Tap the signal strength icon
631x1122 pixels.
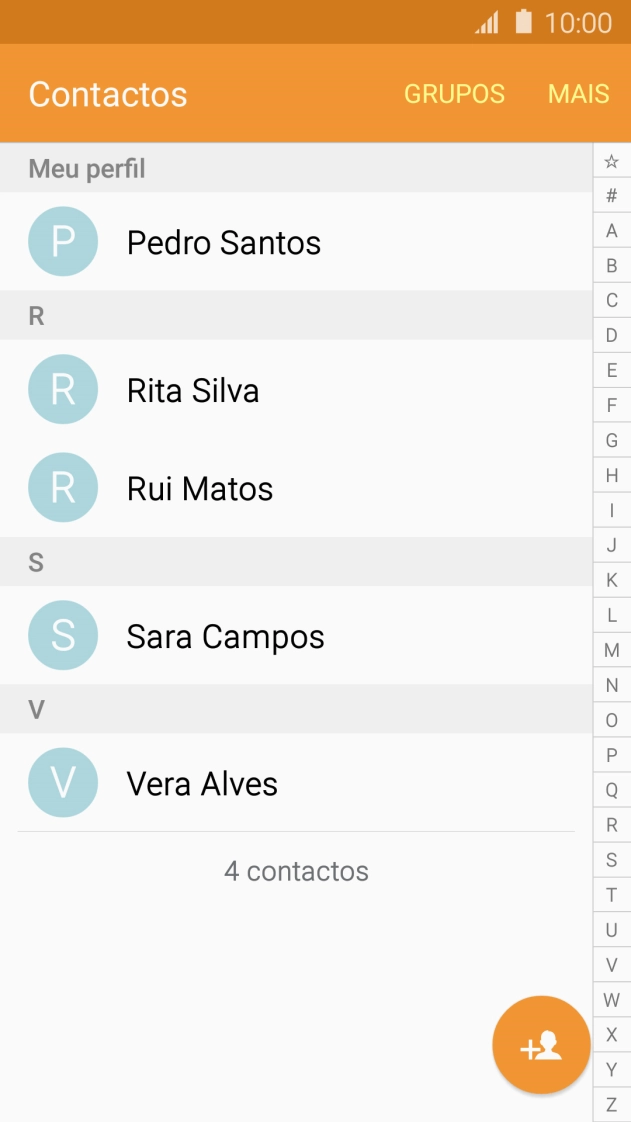pyautogui.click(x=489, y=22)
